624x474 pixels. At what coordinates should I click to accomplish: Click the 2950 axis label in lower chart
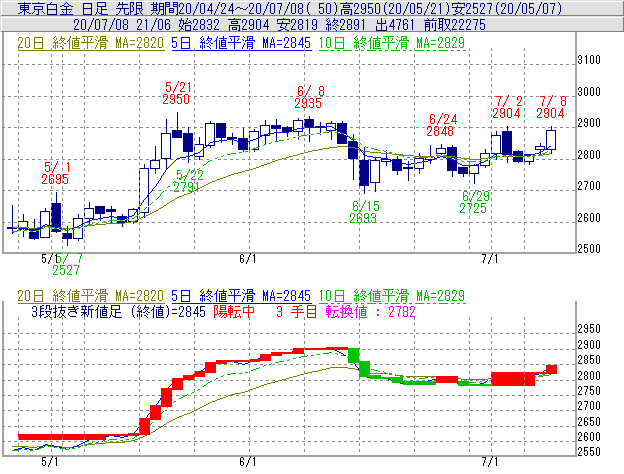click(x=589, y=329)
